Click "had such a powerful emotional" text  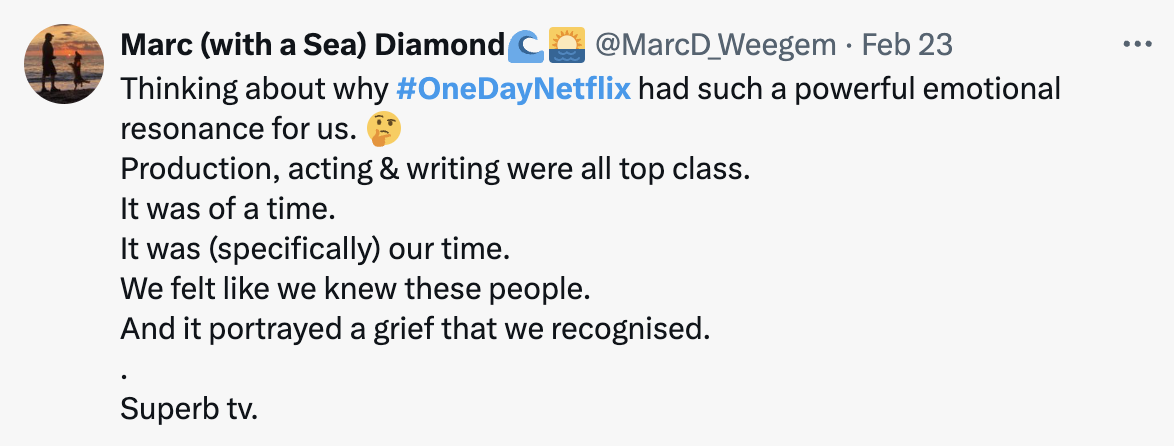click(849, 88)
